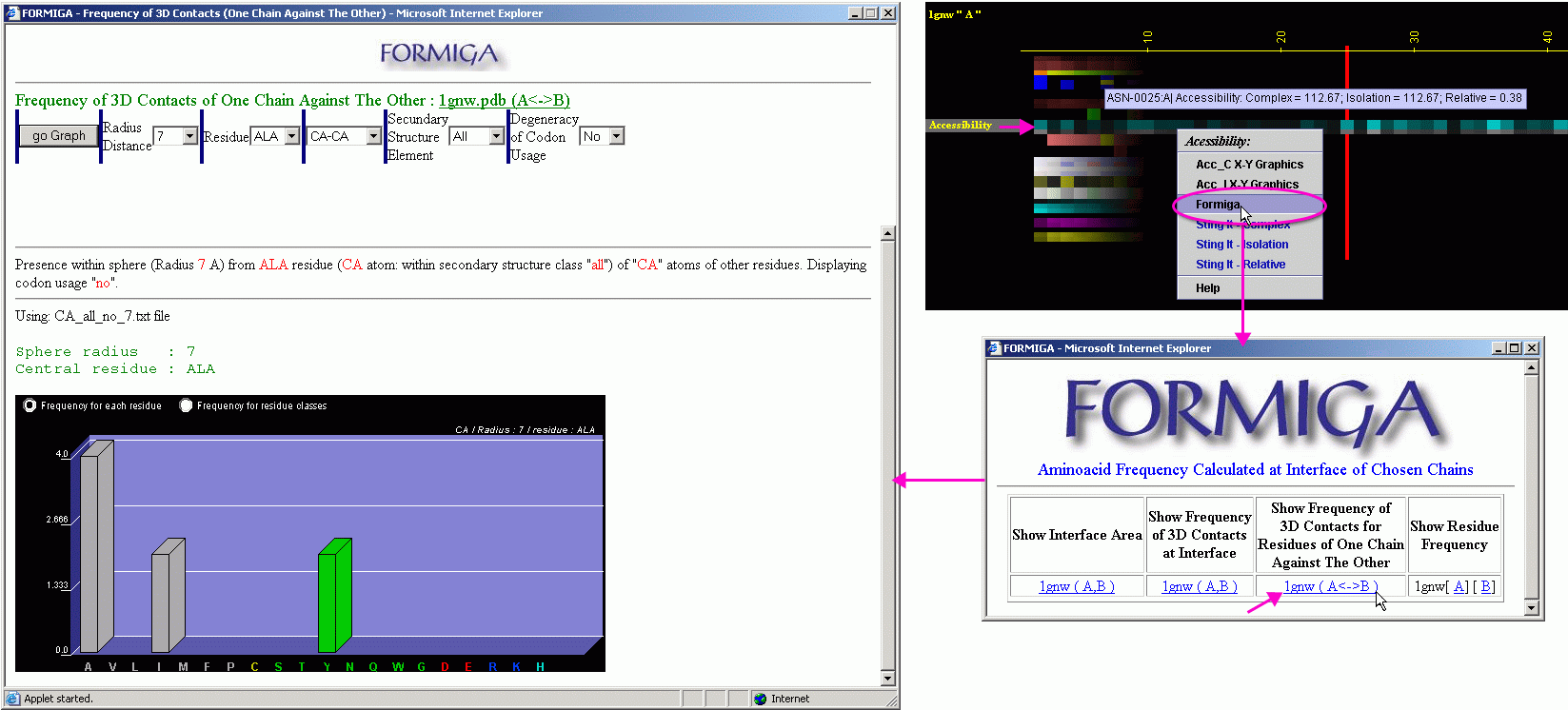1568x710 pixels.
Task: Click the go Graph button
Action: pyautogui.click(x=59, y=136)
